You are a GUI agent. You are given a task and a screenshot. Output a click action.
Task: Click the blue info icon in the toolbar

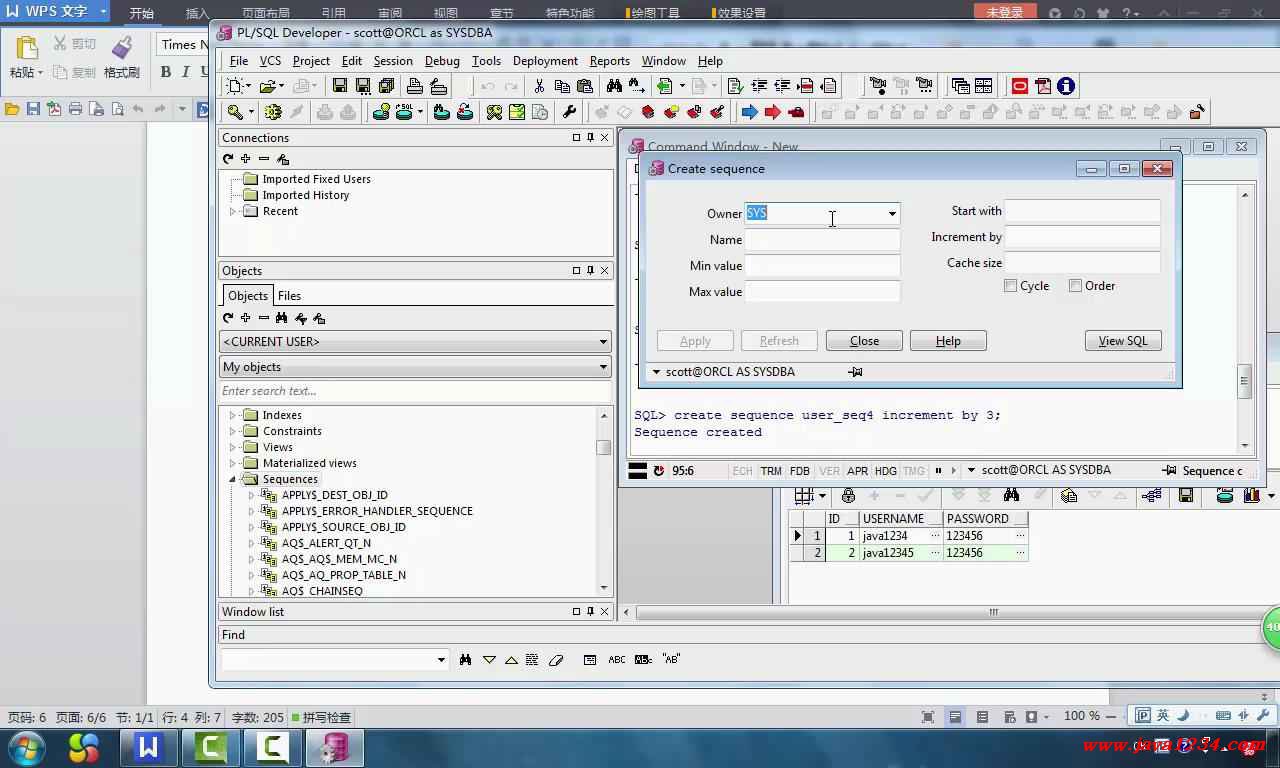(1066, 86)
